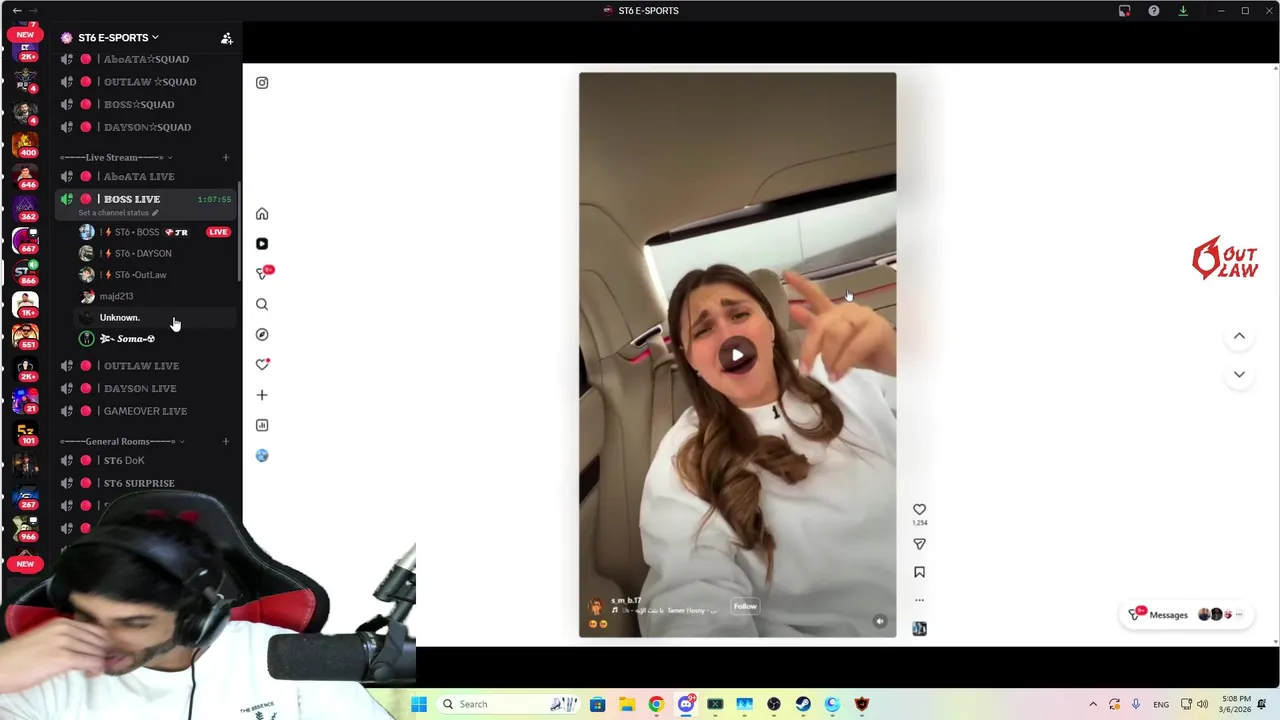Go to Instagram Home icon
This screenshot has width=1280, height=720.
point(262,214)
